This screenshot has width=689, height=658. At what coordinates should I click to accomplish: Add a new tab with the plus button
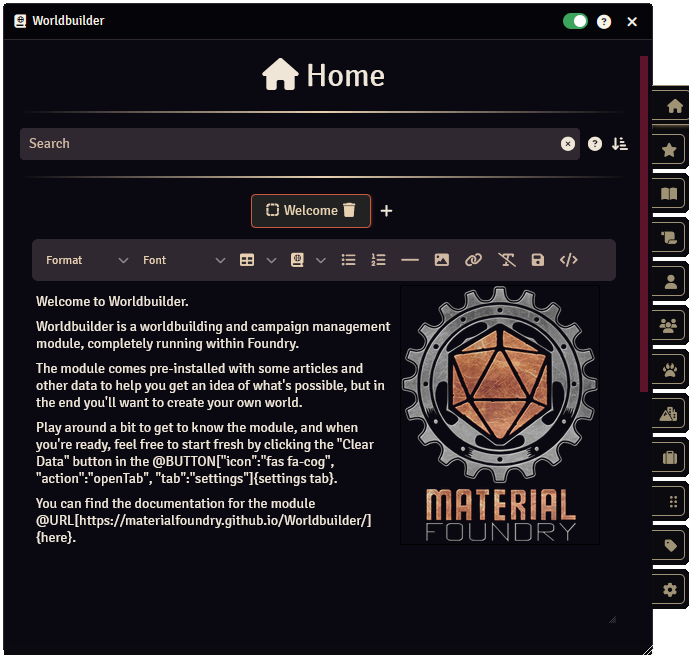pyautogui.click(x=386, y=211)
